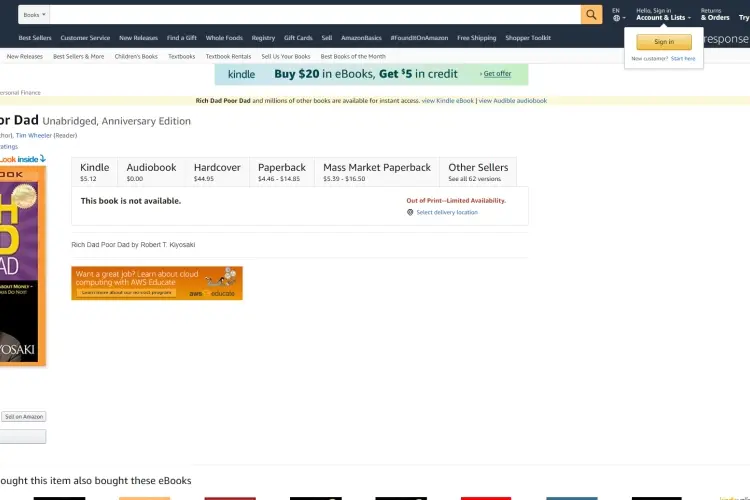Open Tim Wheeler reader link
The width and height of the screenshot is (750, 500).
tap(33, 135)
